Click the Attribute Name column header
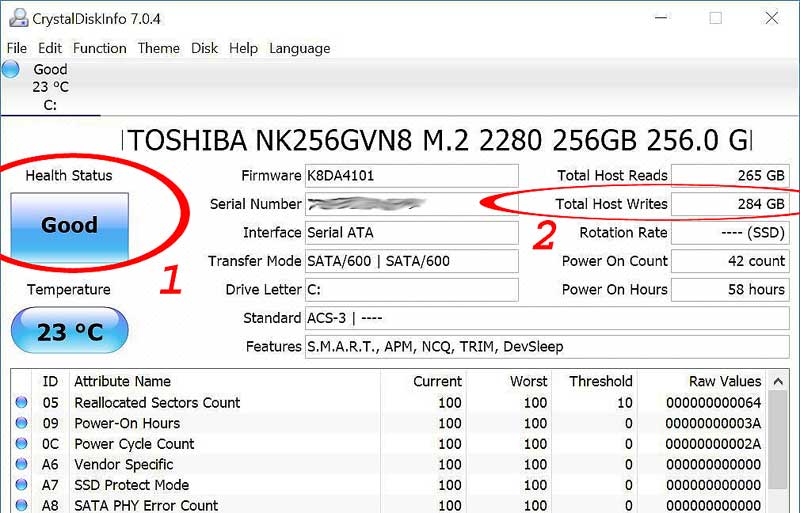Viewport: 800px width, 513px height. pyautogui.click(x=225, y=381)
